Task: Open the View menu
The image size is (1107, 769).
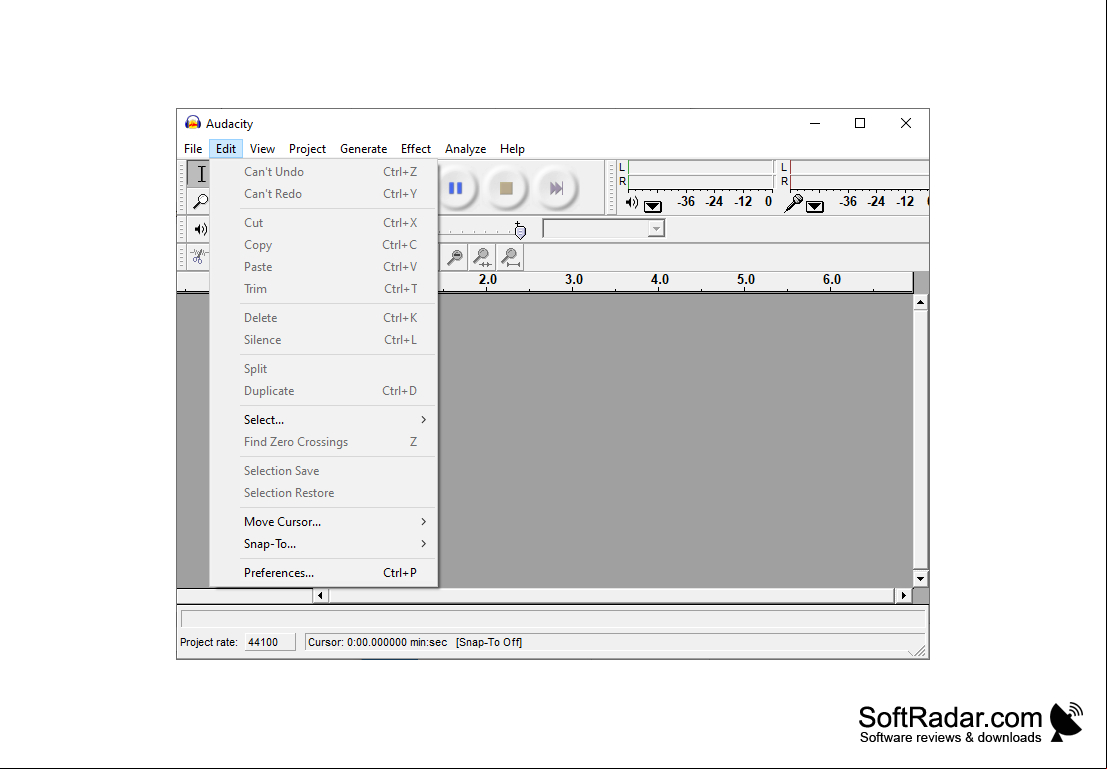Action: pos(262,148)
